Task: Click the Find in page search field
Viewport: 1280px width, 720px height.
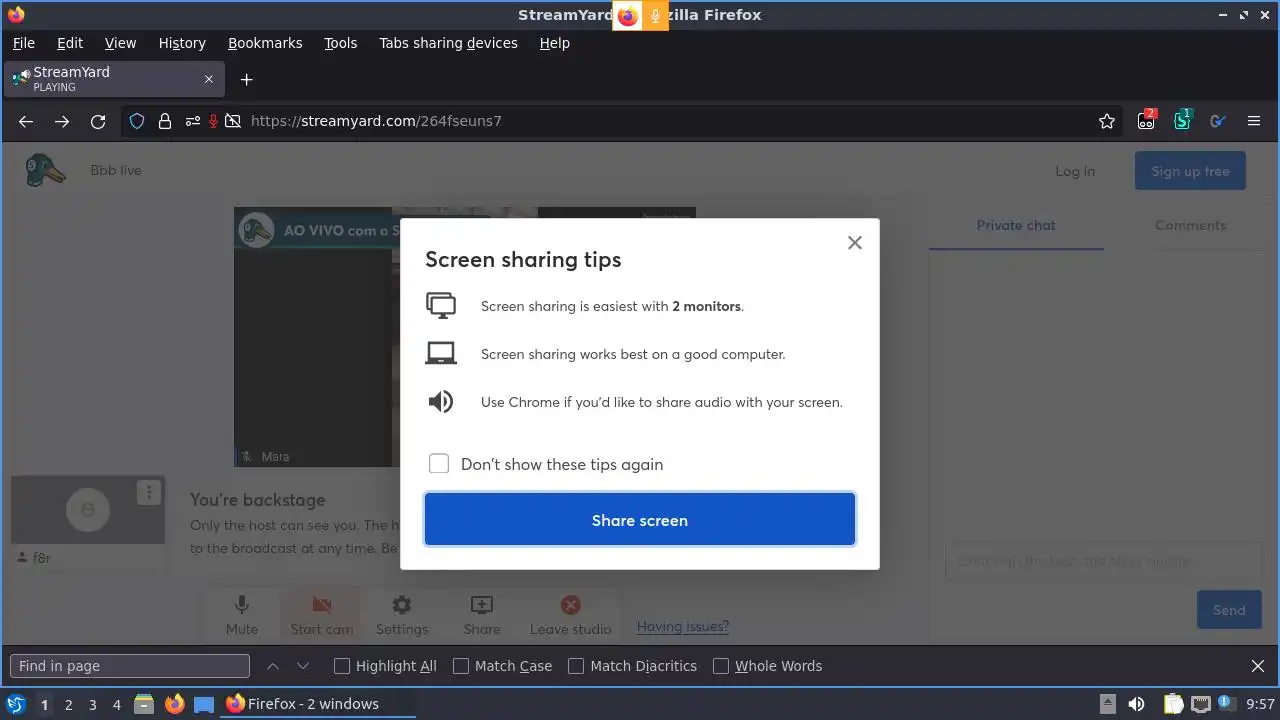Action: point(130,666)
